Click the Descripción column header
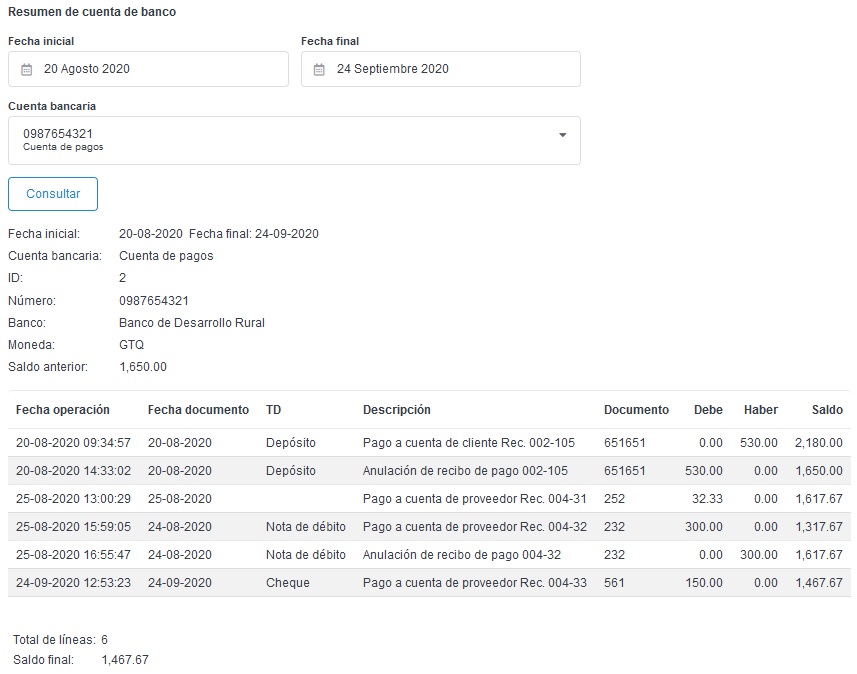Viewport: 857px width, 674px height. (396, 410)
